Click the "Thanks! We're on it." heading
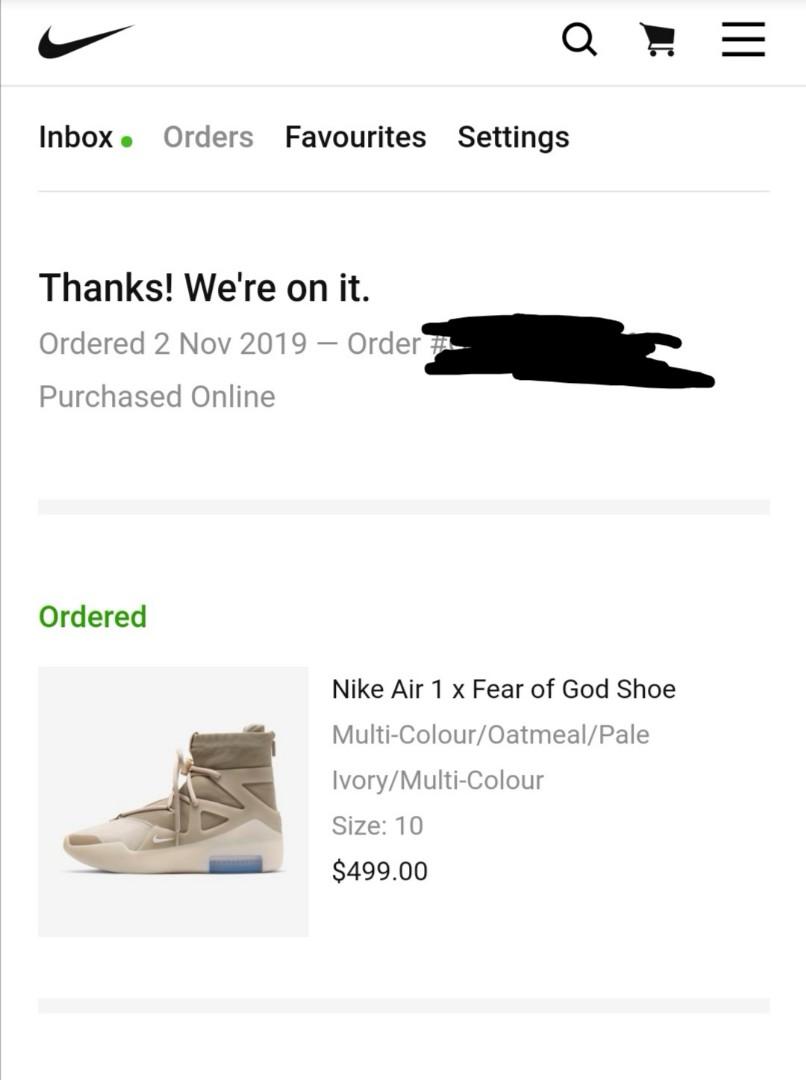806x1080 pixels. pos(204,288)
